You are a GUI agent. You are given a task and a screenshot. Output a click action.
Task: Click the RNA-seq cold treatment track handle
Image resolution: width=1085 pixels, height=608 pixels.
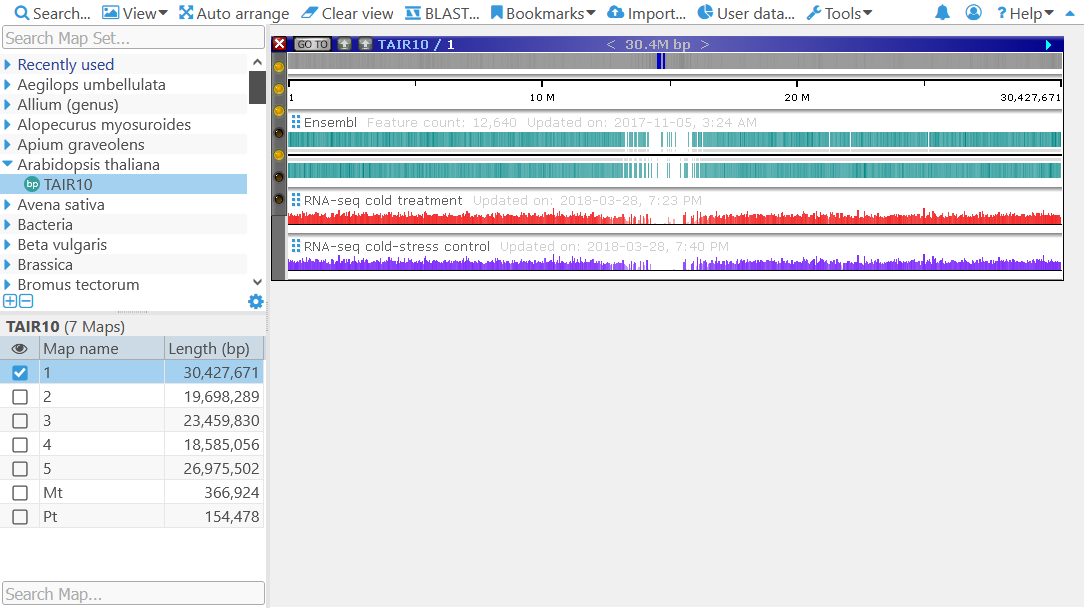(296, 200)
